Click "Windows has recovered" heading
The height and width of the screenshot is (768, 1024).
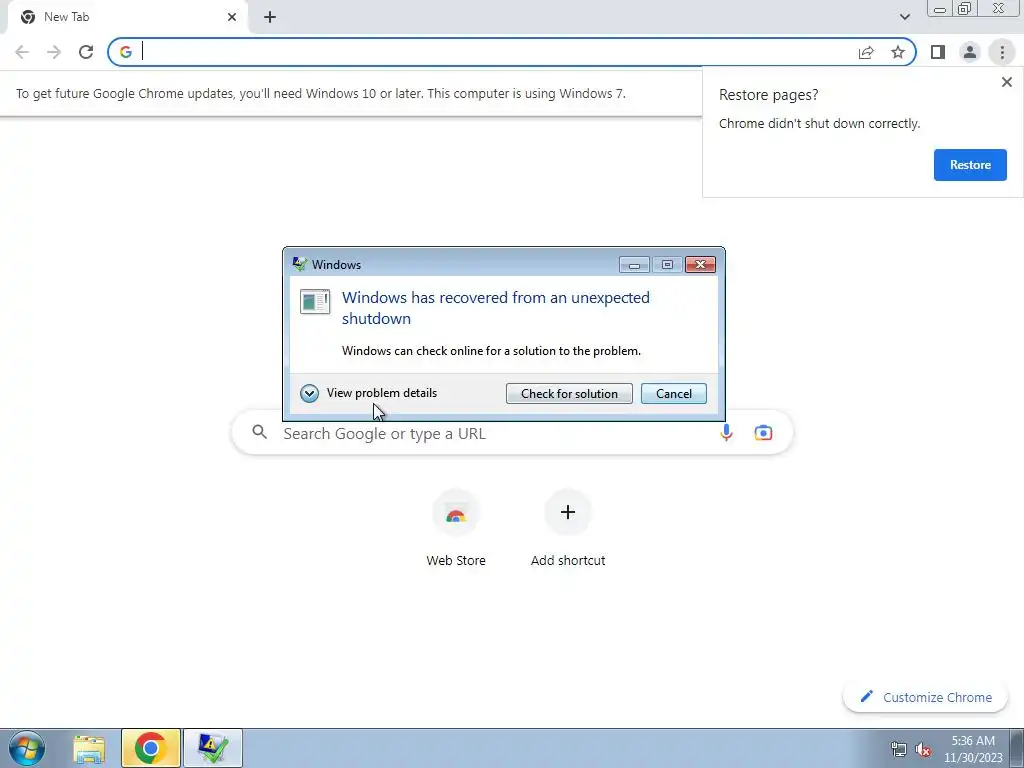496,308
